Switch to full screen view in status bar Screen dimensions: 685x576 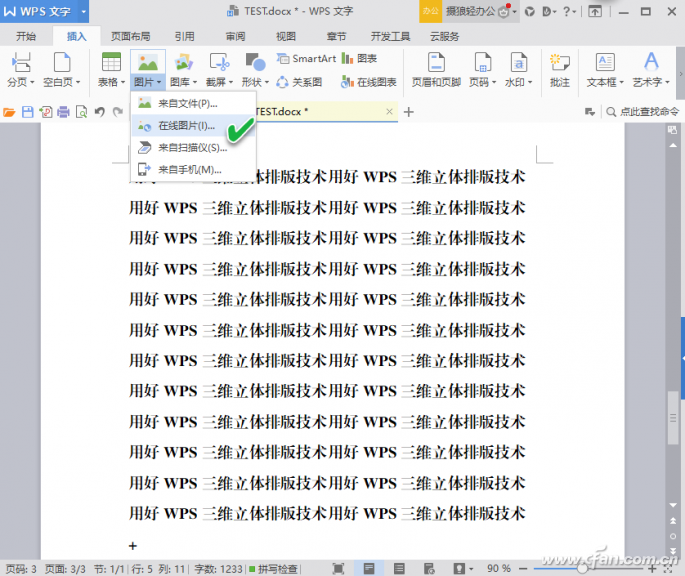[338, 569]
